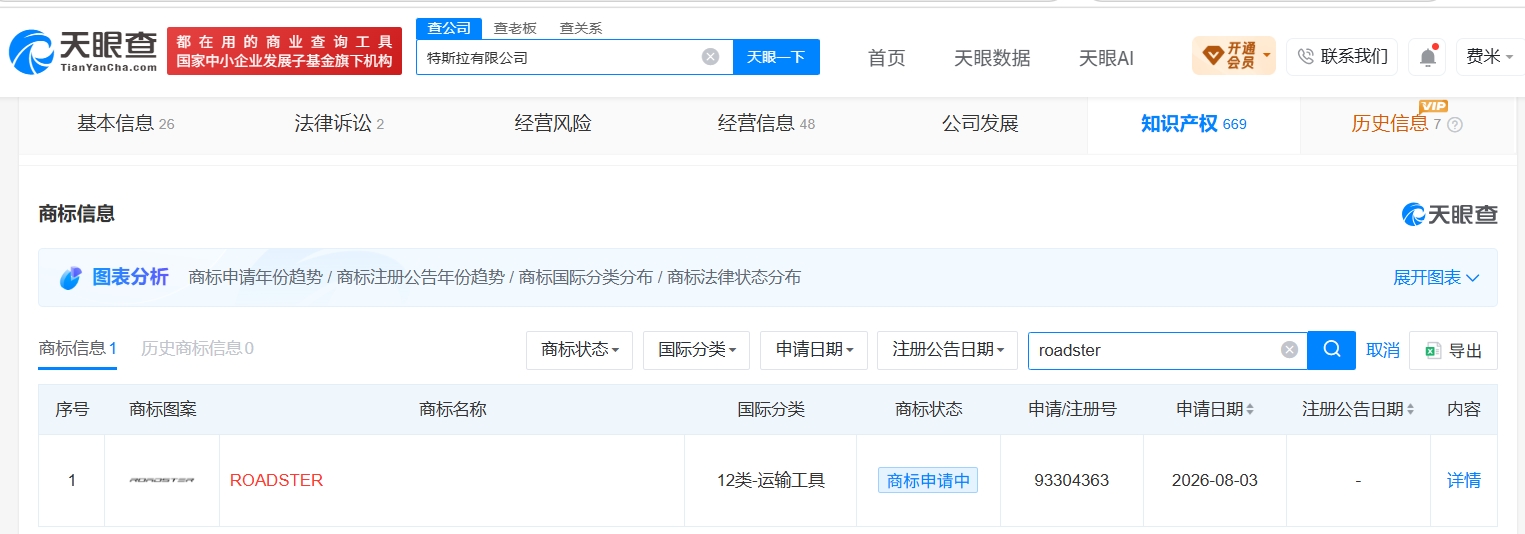The width and height of the screenshot is (1525, 534).
Task: Select the 商标信息 1 sub-tab
Action: [x=78, y=349]
